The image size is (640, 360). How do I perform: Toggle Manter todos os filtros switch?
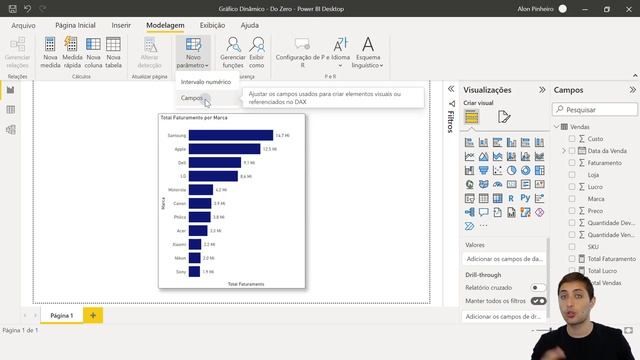[x=538, y=301]
